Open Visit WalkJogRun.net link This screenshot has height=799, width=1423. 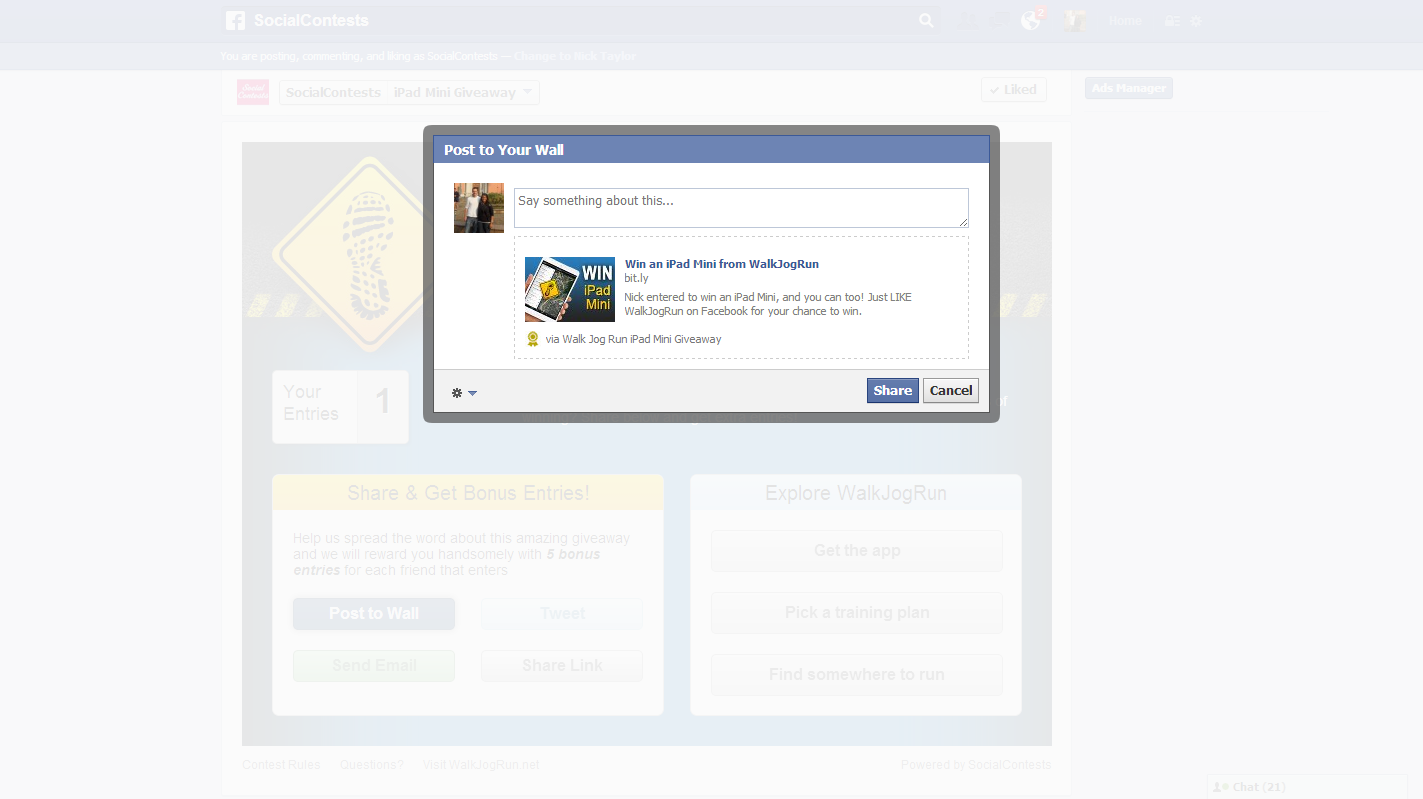[x=480, y=765]
